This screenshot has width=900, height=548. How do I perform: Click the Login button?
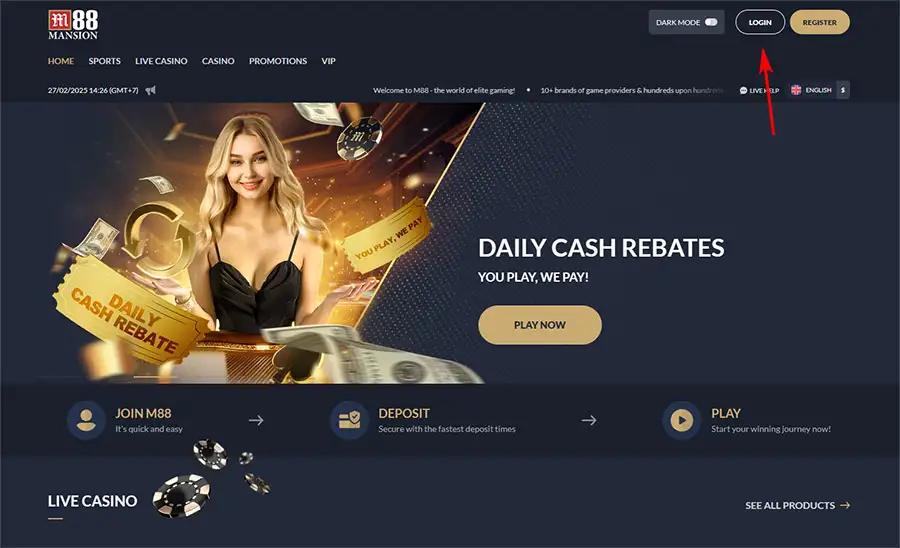tap(760, 22)
